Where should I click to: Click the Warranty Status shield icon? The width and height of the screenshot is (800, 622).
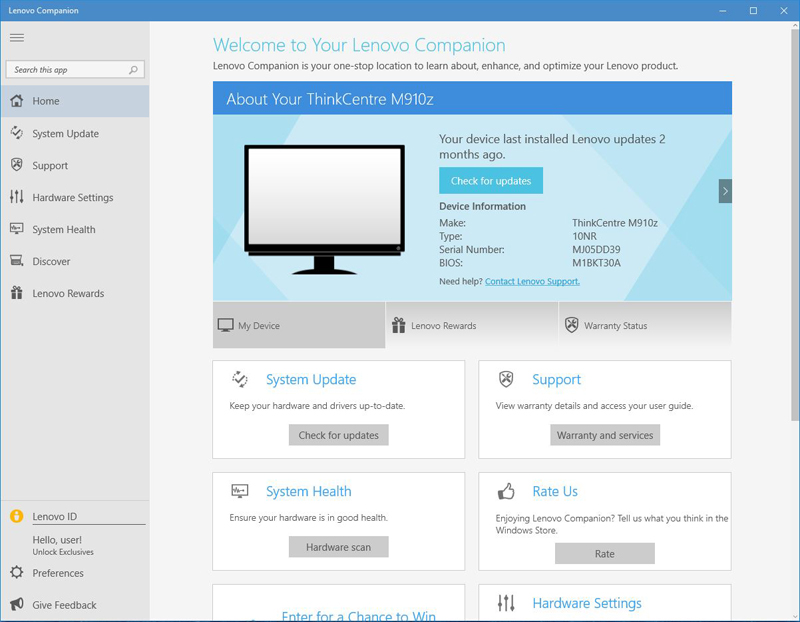pyautogui.click(x=571, y=325)
